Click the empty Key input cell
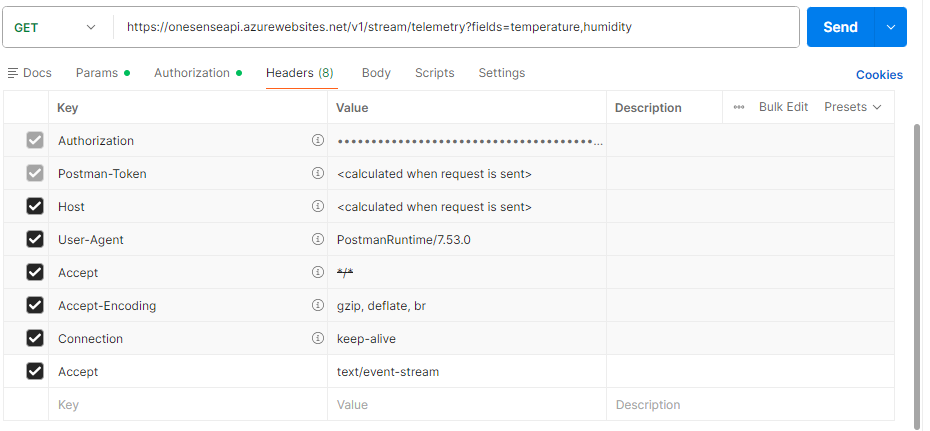Viewport: 930px width, 431px height. 188,405
